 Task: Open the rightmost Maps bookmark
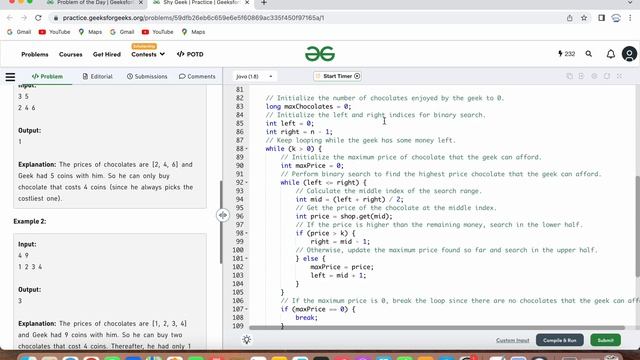(193, 32)
